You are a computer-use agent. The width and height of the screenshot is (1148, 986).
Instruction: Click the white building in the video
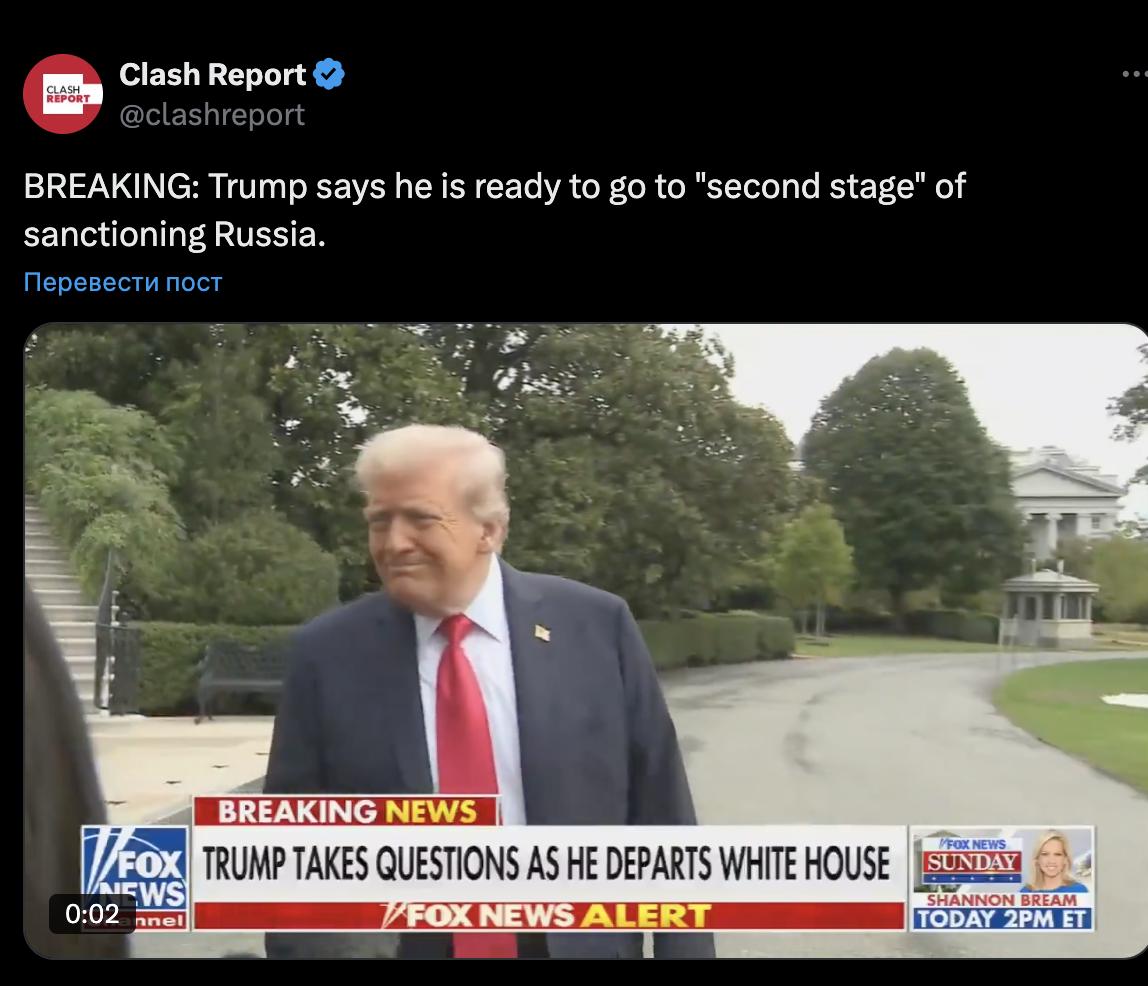[1063, 505]
